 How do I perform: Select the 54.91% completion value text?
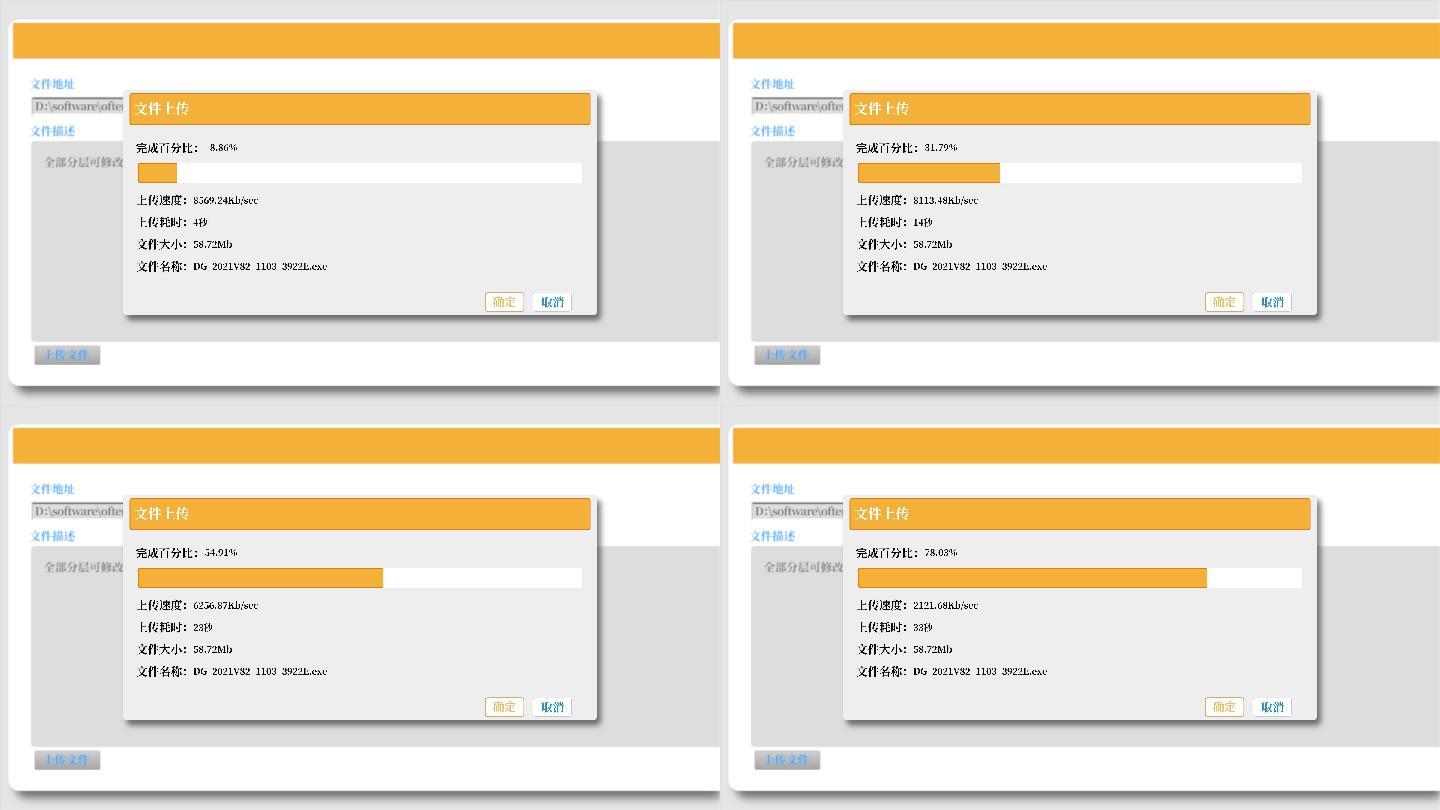(x=221, y=553)
